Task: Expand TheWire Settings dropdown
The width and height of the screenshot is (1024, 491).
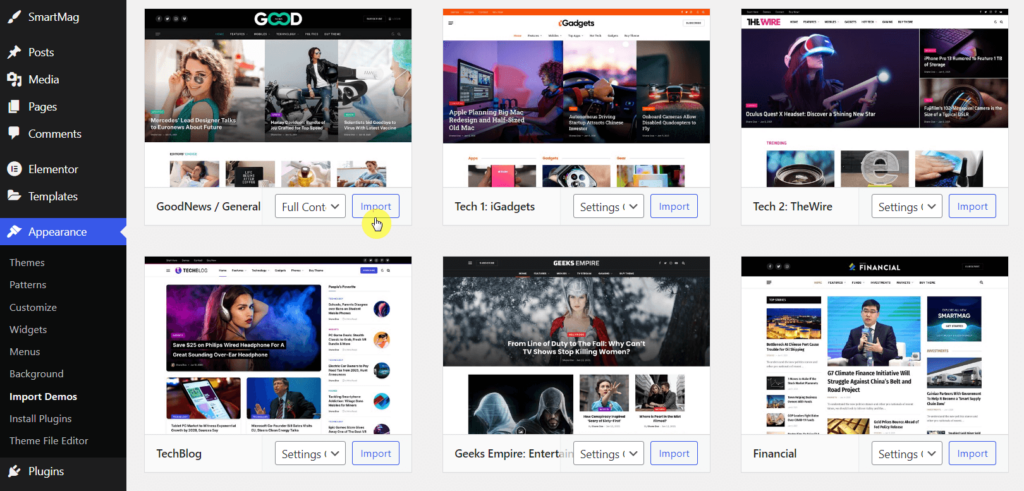Action: [907, 206]
